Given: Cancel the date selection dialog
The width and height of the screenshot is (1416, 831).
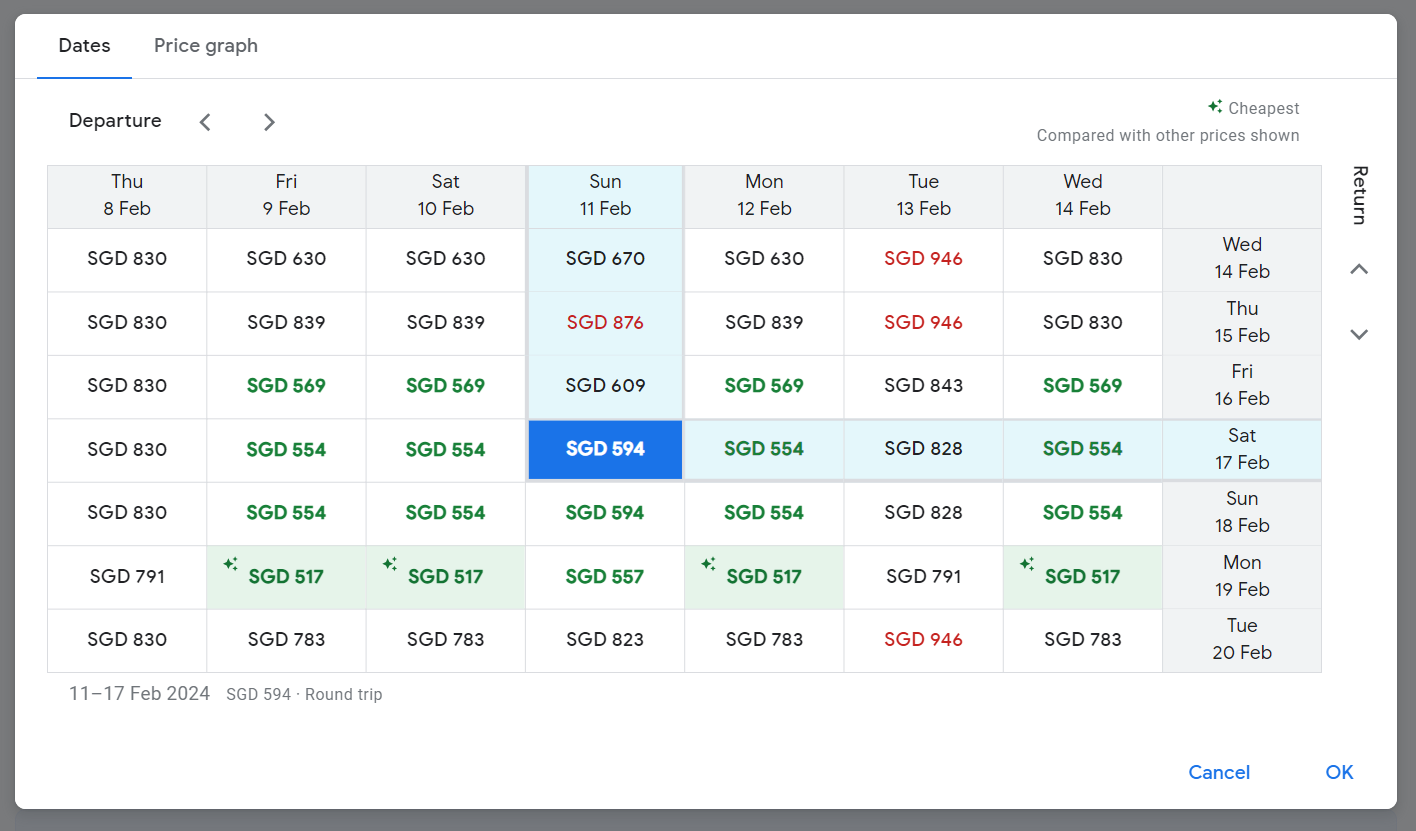Looking at the screenshot, I should pos(1219,772).
